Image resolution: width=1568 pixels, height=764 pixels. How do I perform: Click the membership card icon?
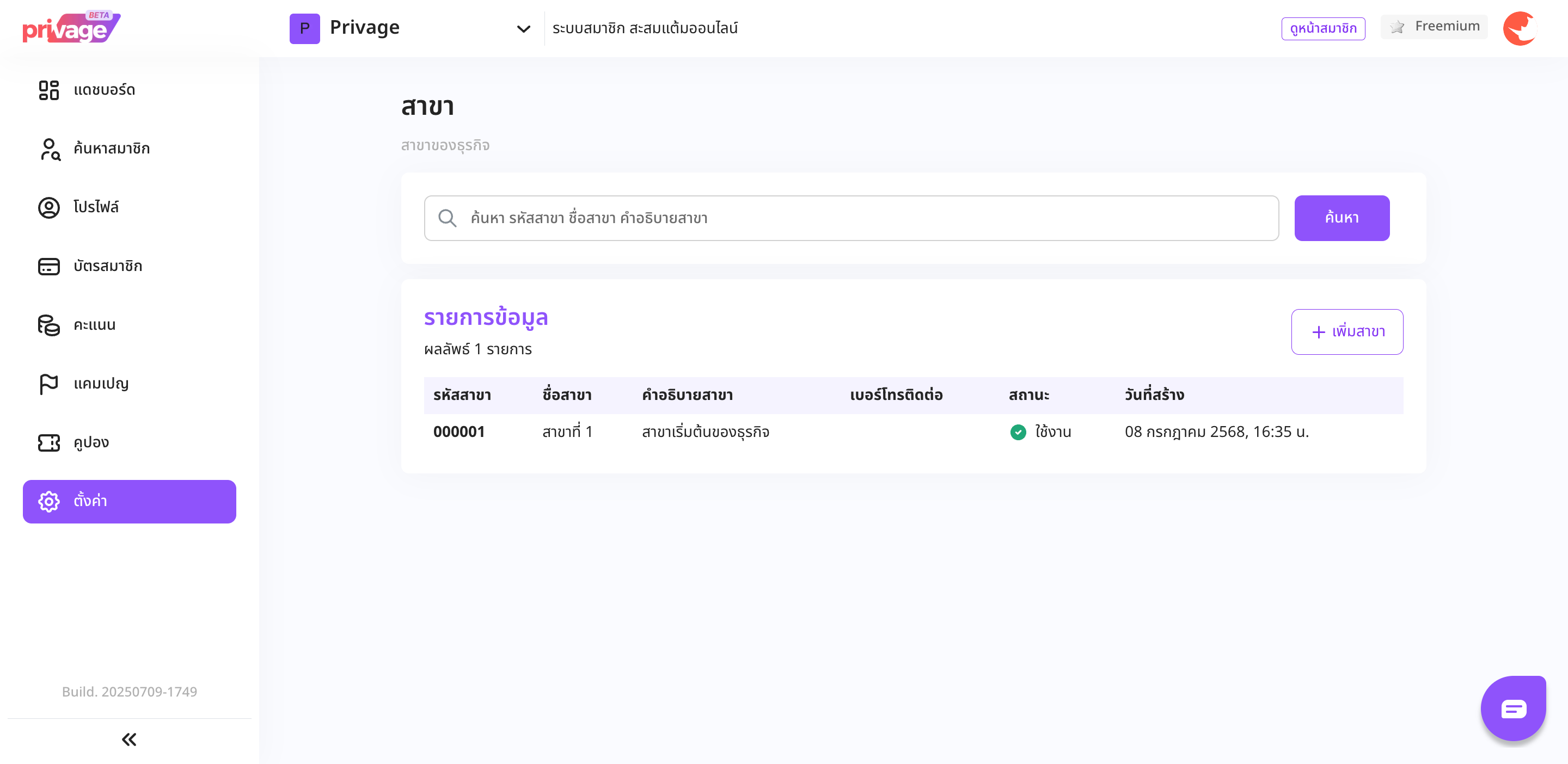coord(48,267)
